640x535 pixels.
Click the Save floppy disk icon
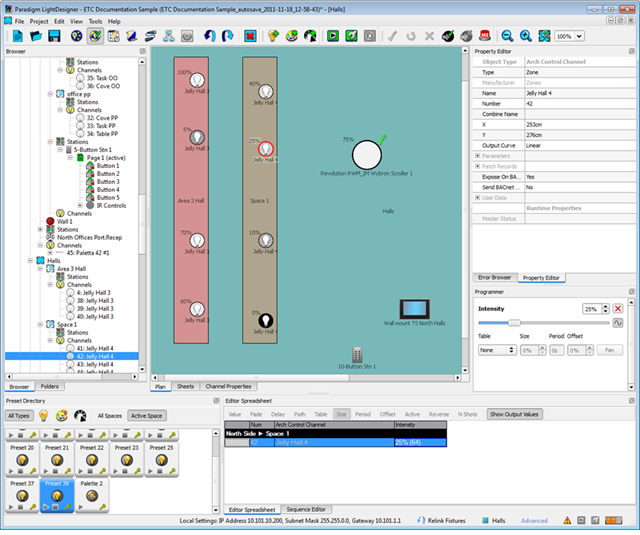(x=54, y=36)
